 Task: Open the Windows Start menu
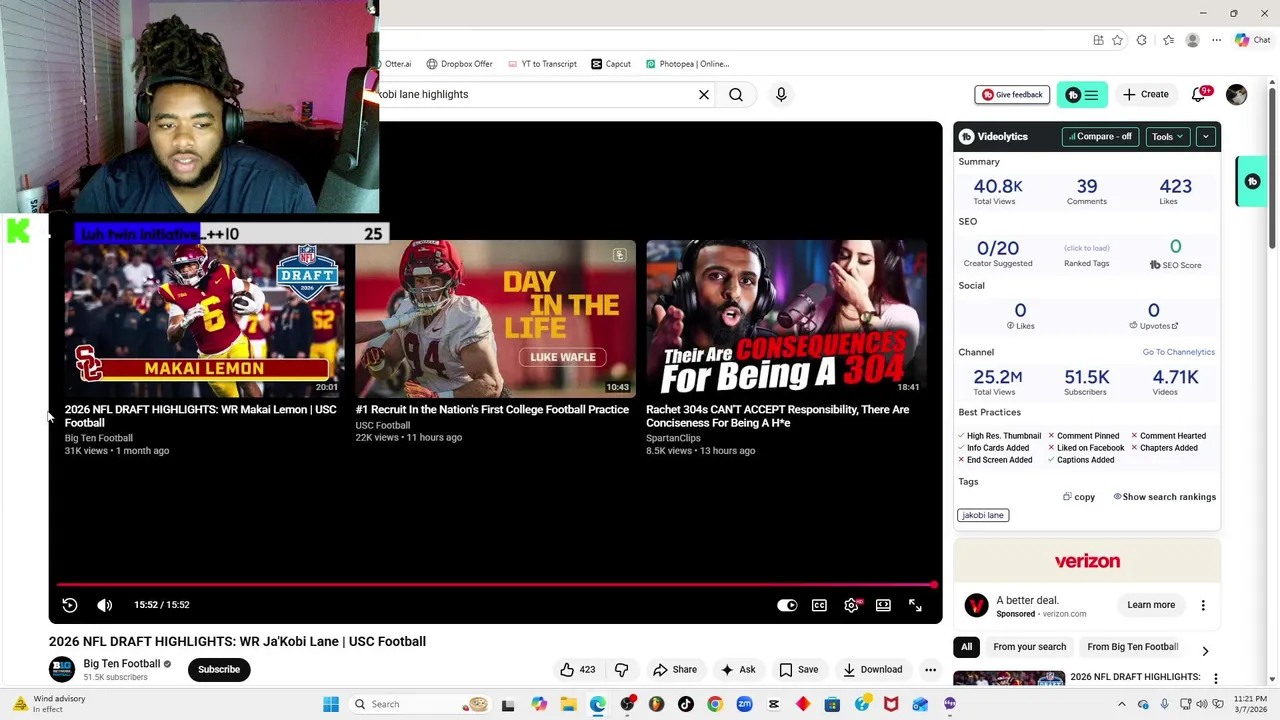tap(331, 704)
